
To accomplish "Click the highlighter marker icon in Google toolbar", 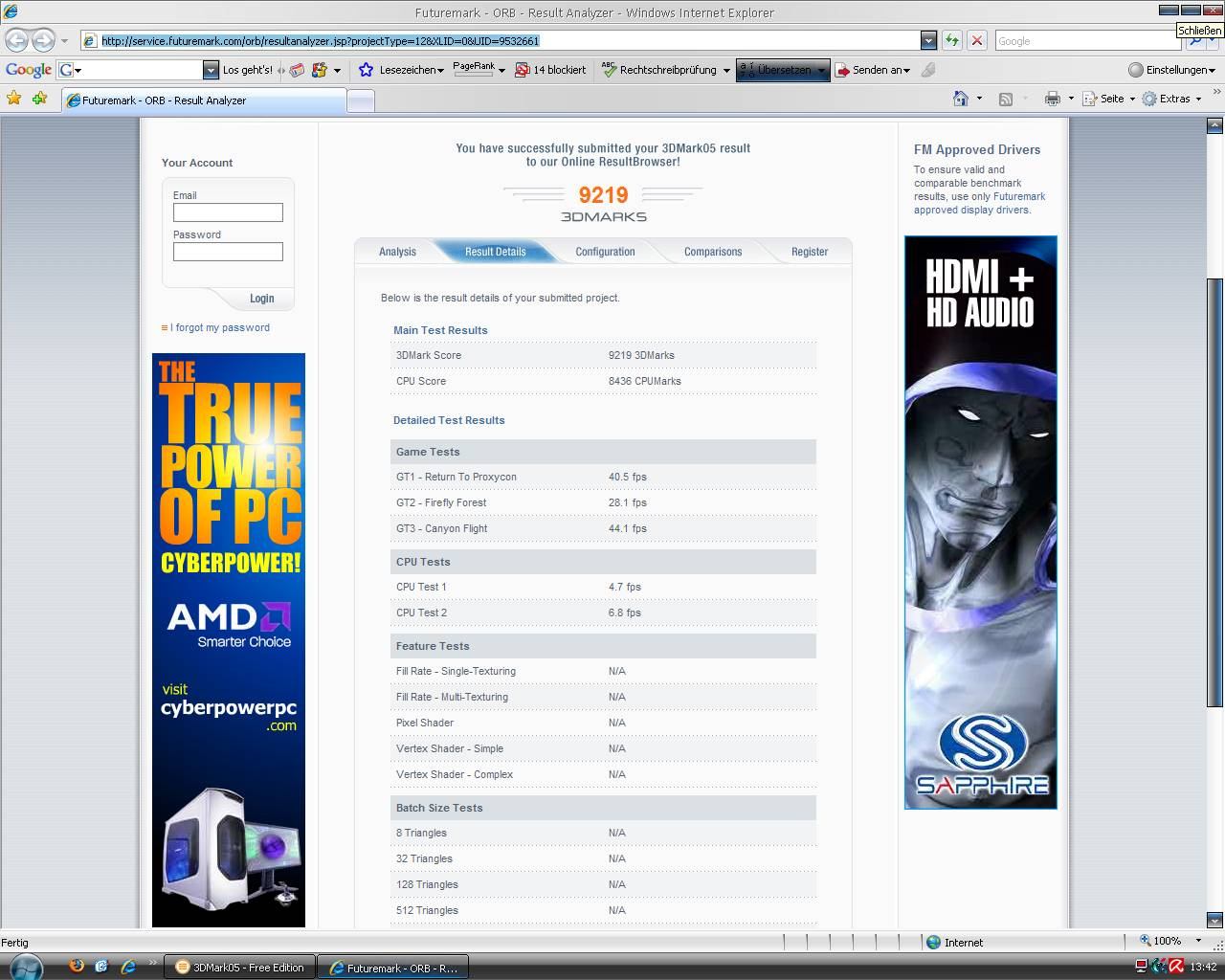I will (x=927, y=70).
